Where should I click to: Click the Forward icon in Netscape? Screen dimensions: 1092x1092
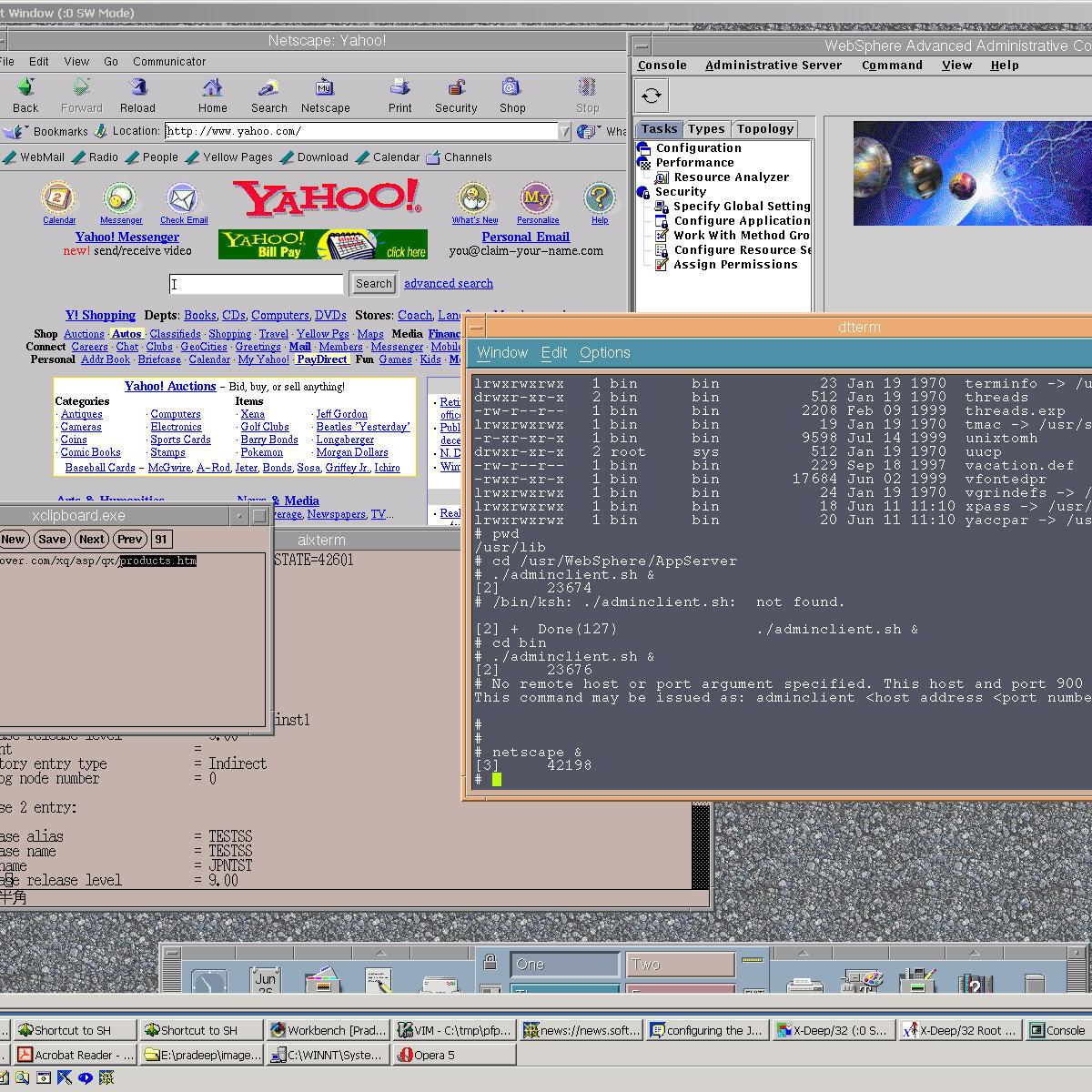pos(82,87)
